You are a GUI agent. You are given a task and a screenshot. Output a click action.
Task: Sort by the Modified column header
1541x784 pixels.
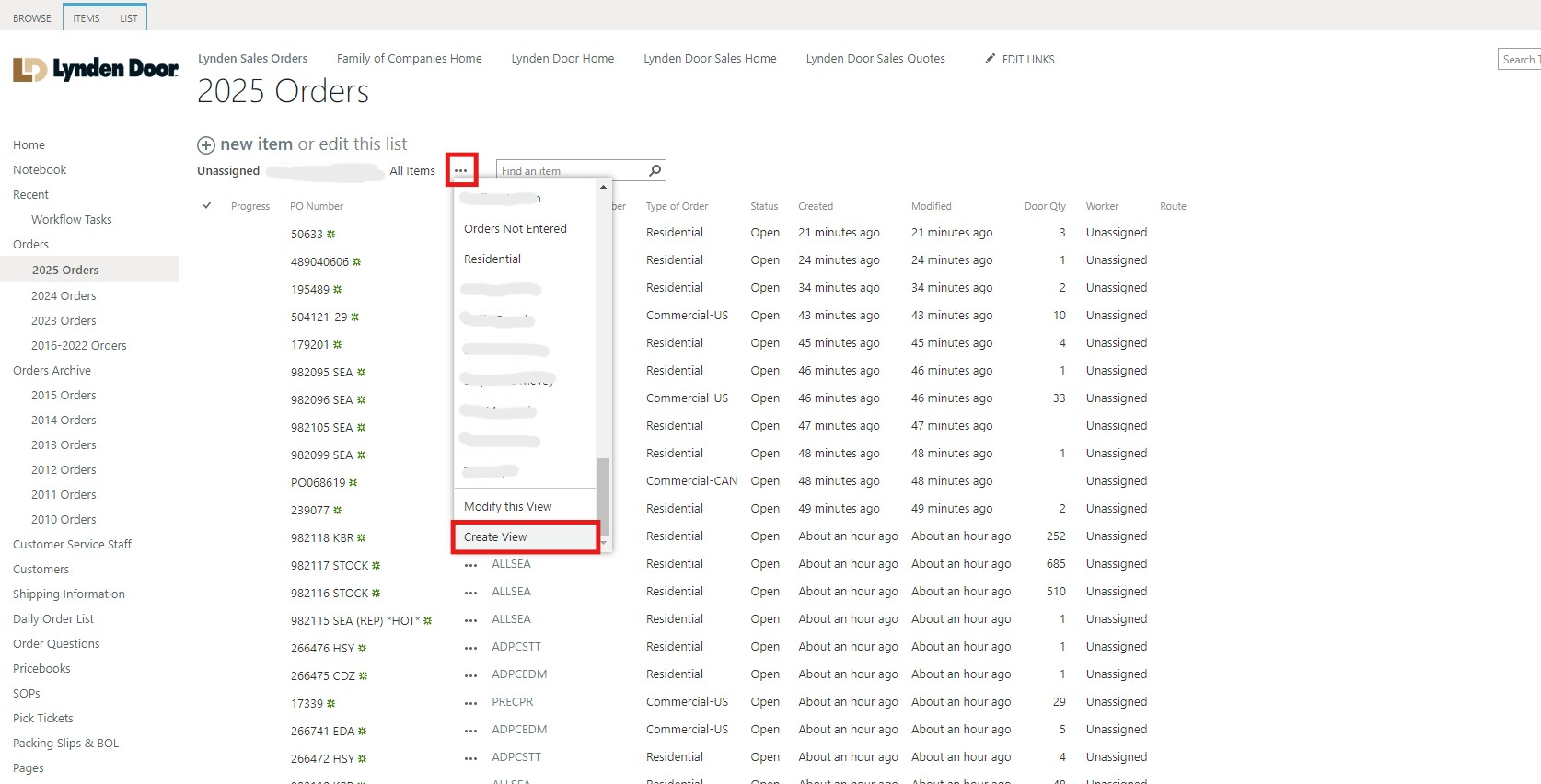pos(932,206)
